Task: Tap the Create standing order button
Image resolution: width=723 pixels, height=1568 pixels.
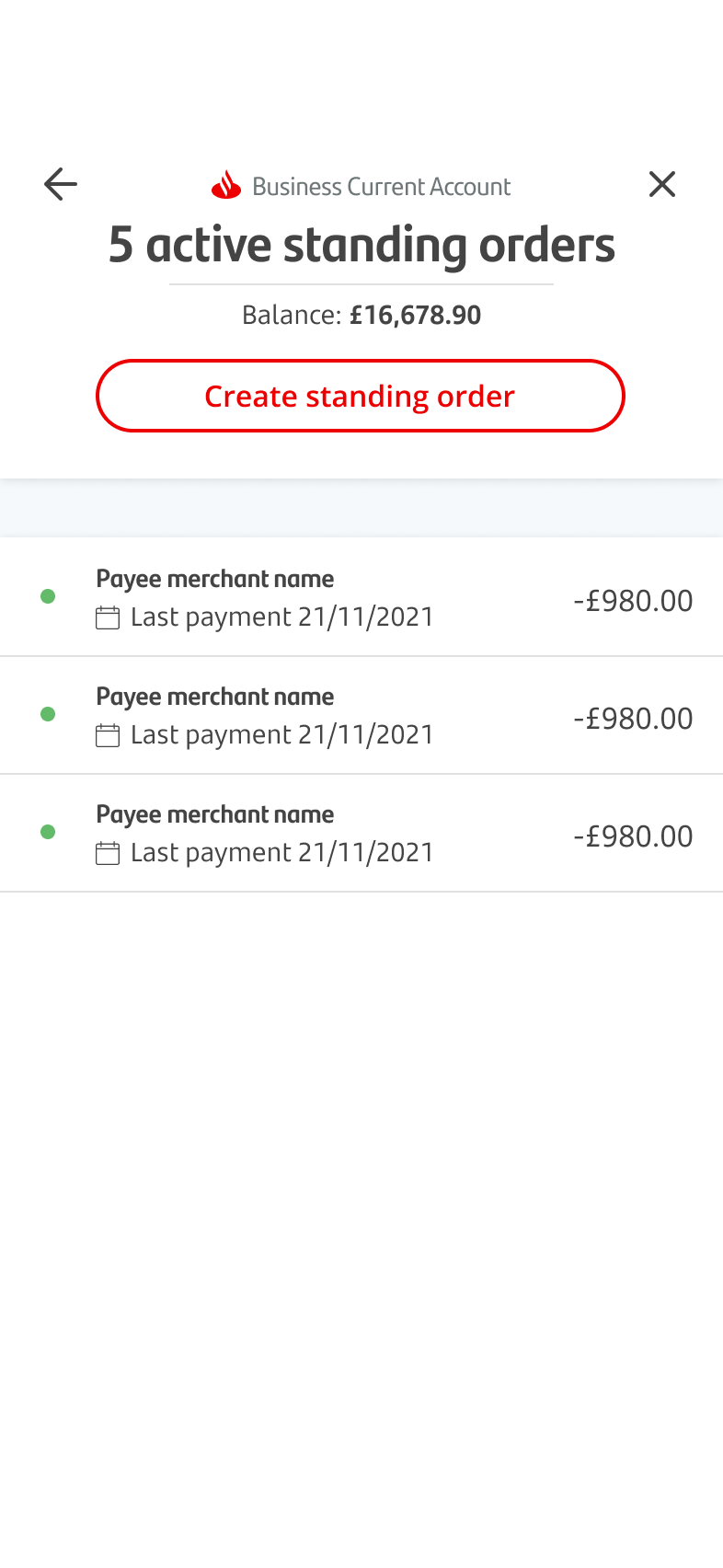Action: pos(361,396)
